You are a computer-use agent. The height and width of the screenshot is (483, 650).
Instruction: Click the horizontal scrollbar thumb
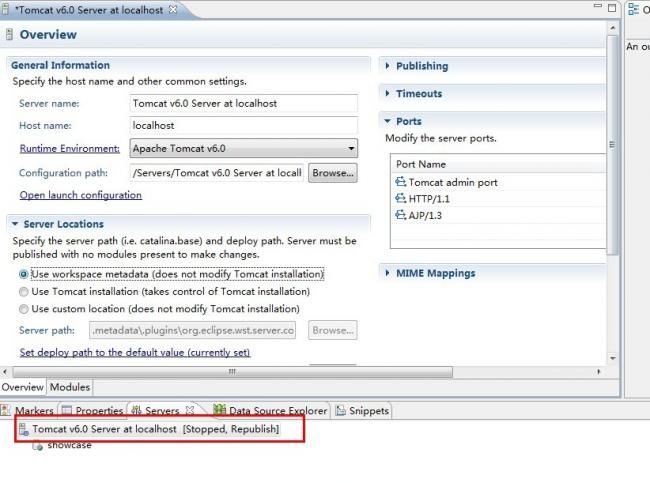(233, 372)
